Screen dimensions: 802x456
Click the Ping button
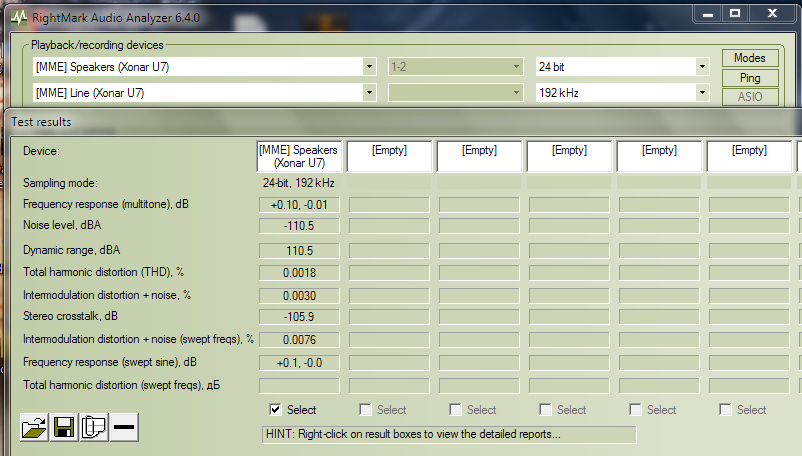coord(750,78)
